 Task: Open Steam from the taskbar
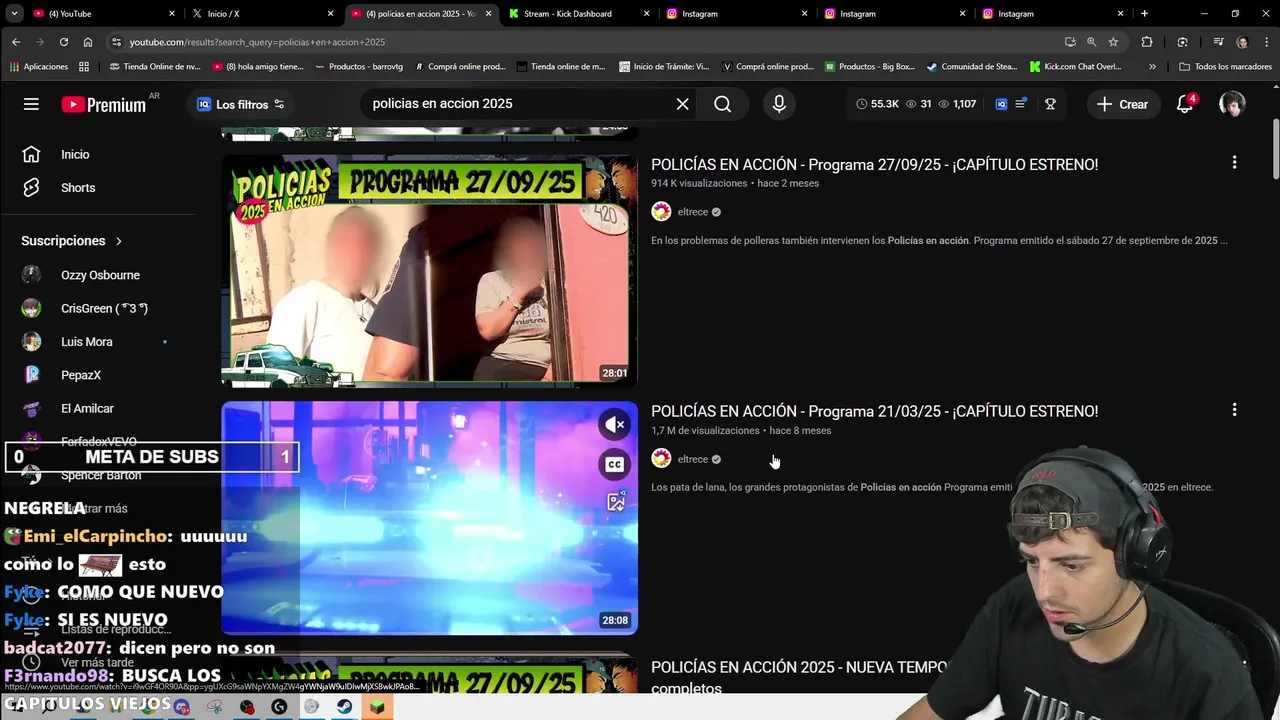pyautogui.click(x=343, y=707)
